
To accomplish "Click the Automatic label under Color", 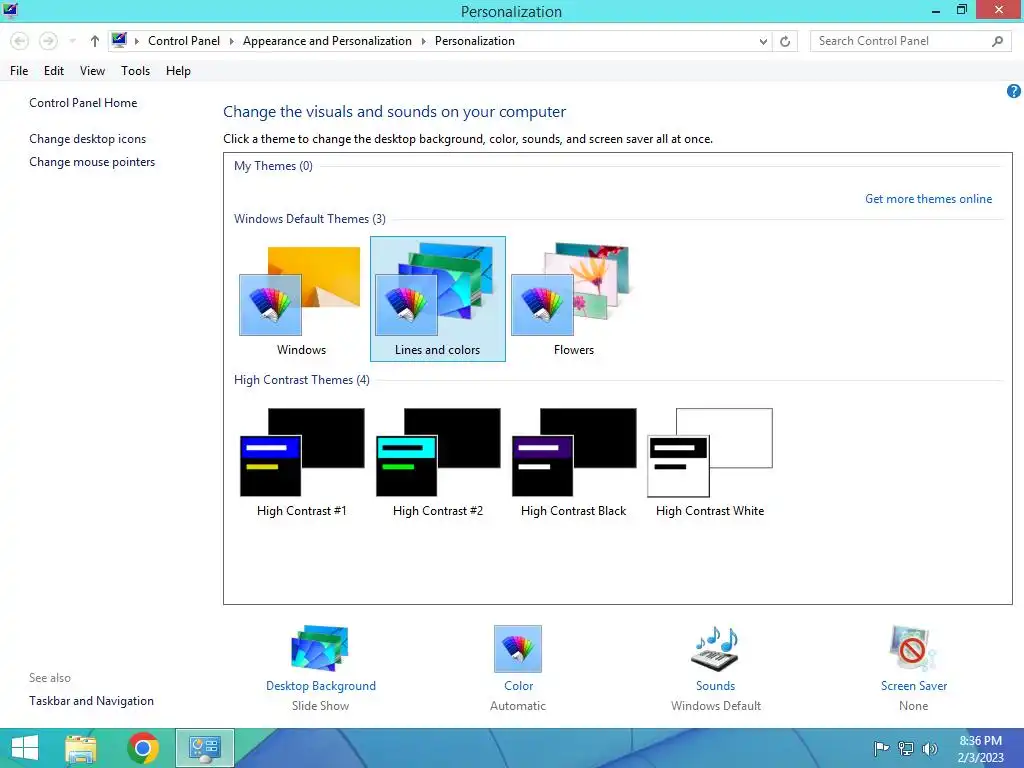I will tap(518, 706).
